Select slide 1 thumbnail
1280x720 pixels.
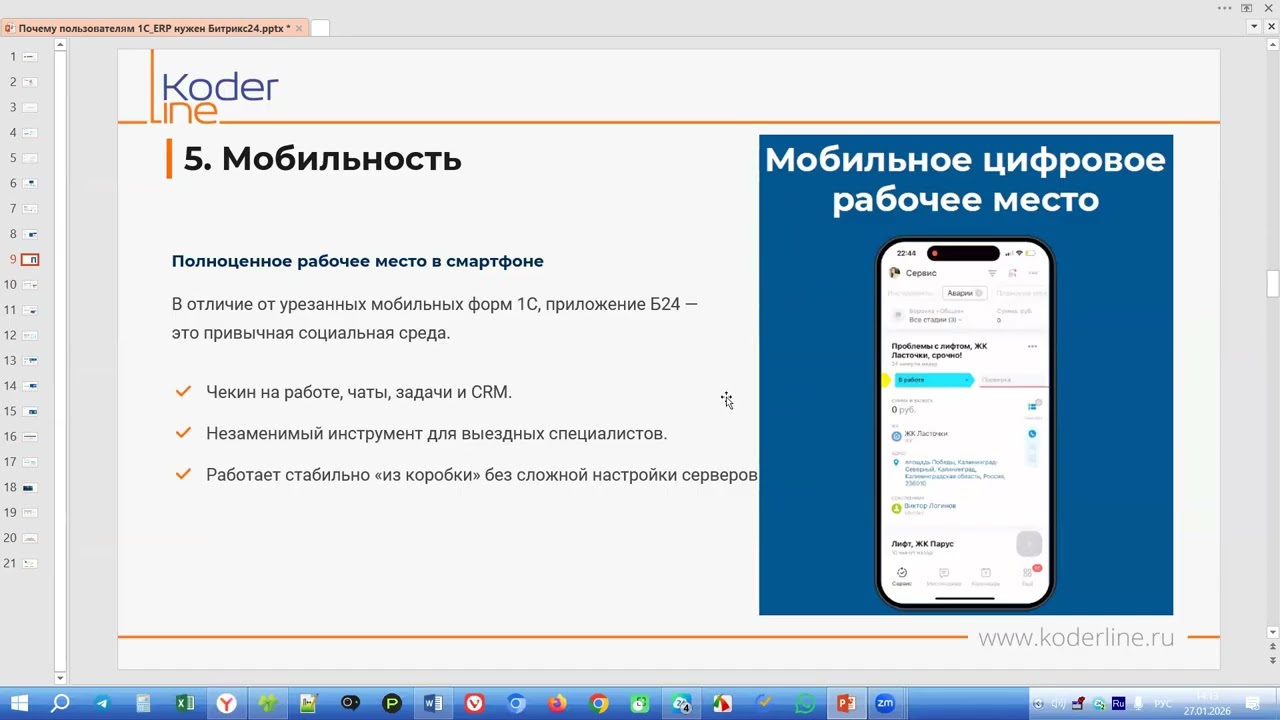click(x=30, y=57)
